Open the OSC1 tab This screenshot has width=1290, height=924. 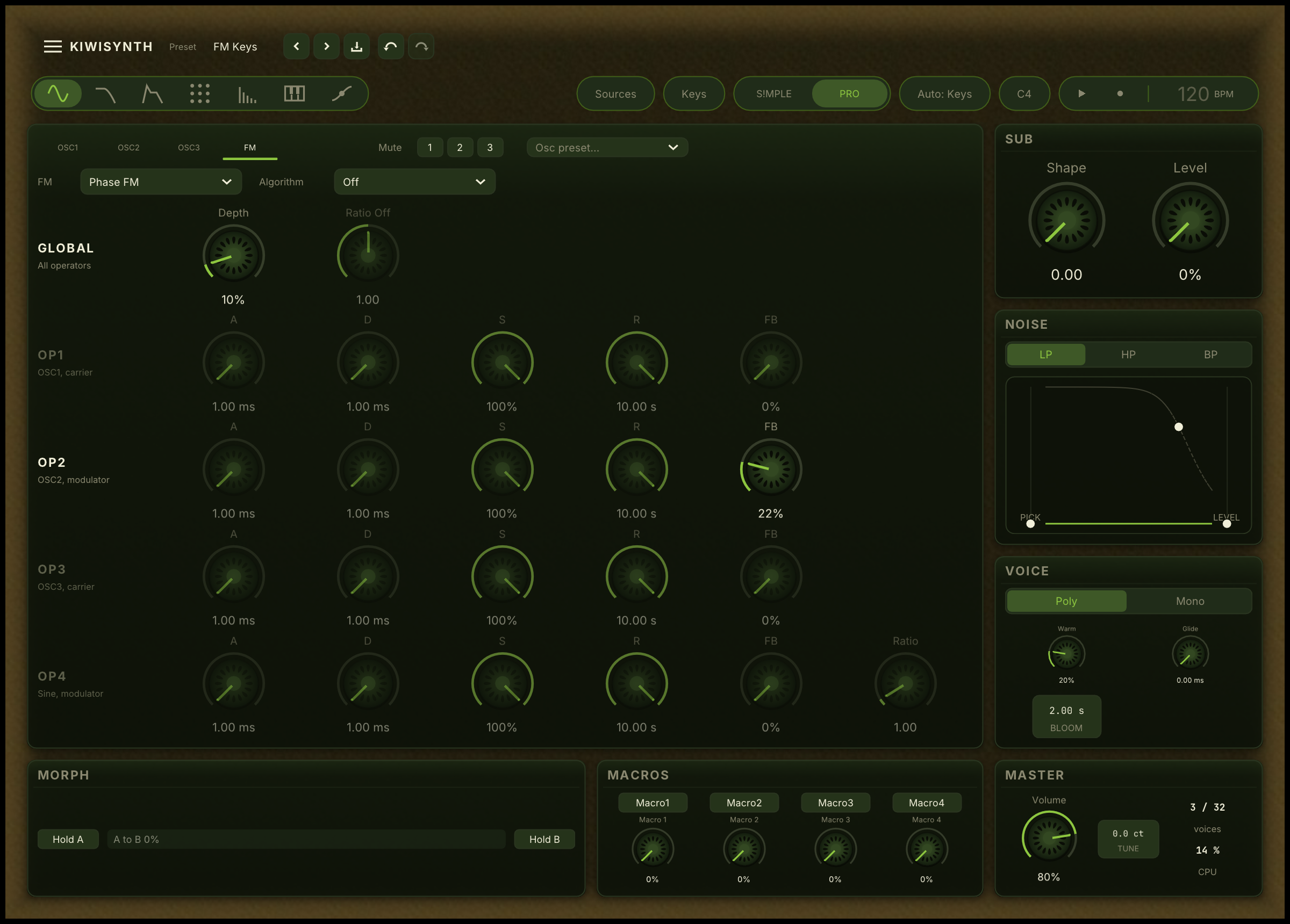point(68,147)
